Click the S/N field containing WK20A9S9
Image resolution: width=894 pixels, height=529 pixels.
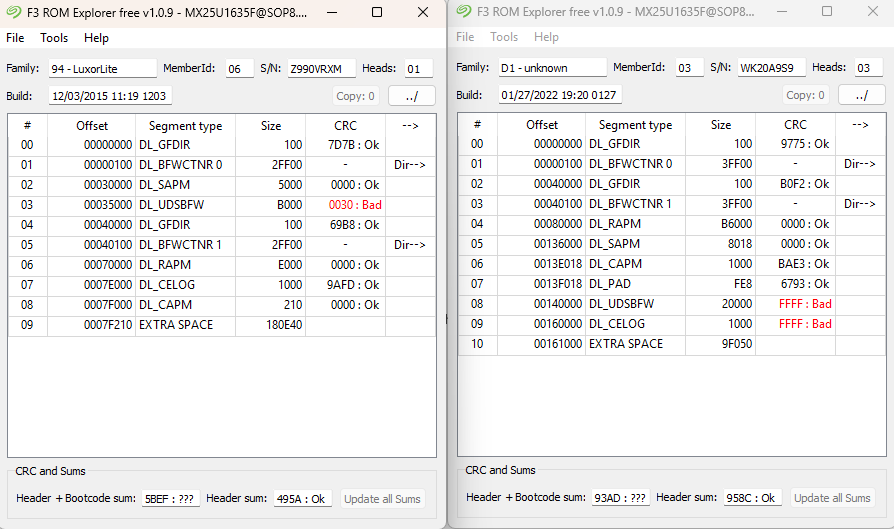(x=771, y=67)
